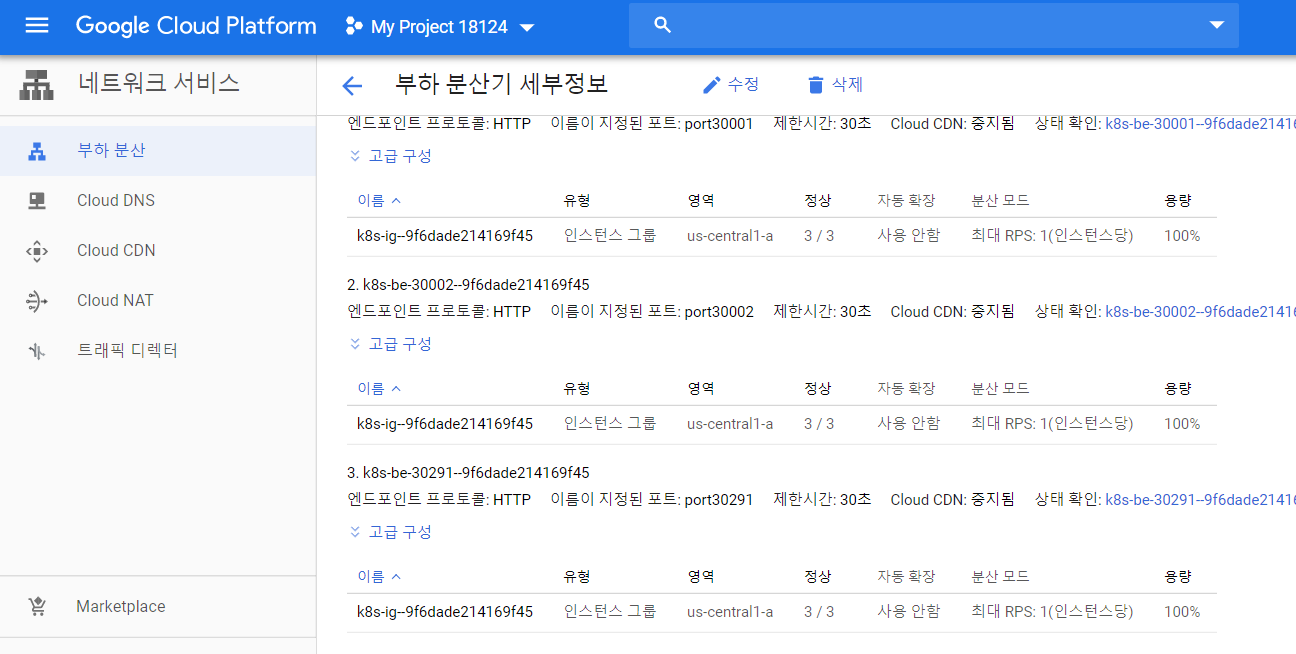The width and height of the screenshot is (1296, 654).
Task: Open Marketplace in the sidebar
Action: 158,607
